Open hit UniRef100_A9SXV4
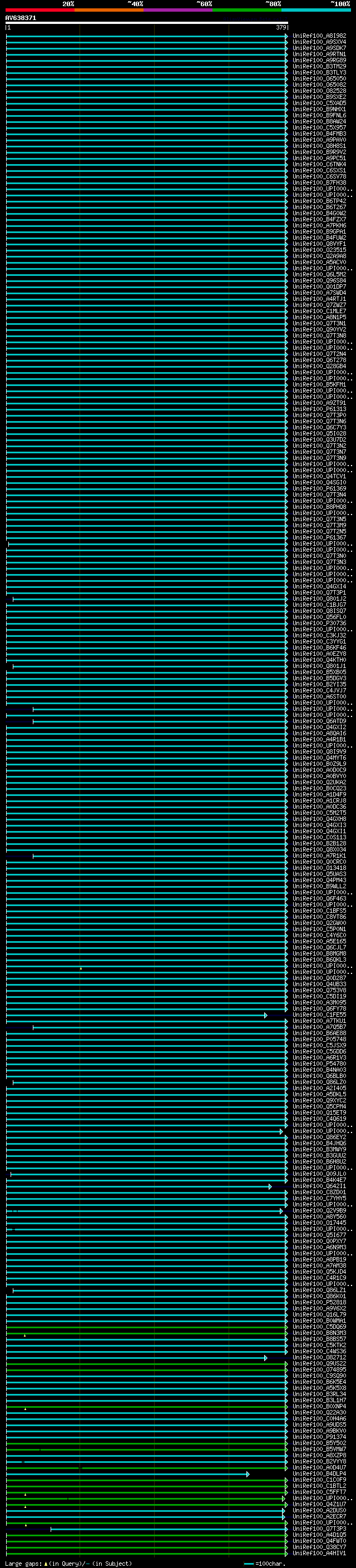The height and width of the screenshot is (1568, 356). (x=319, y=42)
